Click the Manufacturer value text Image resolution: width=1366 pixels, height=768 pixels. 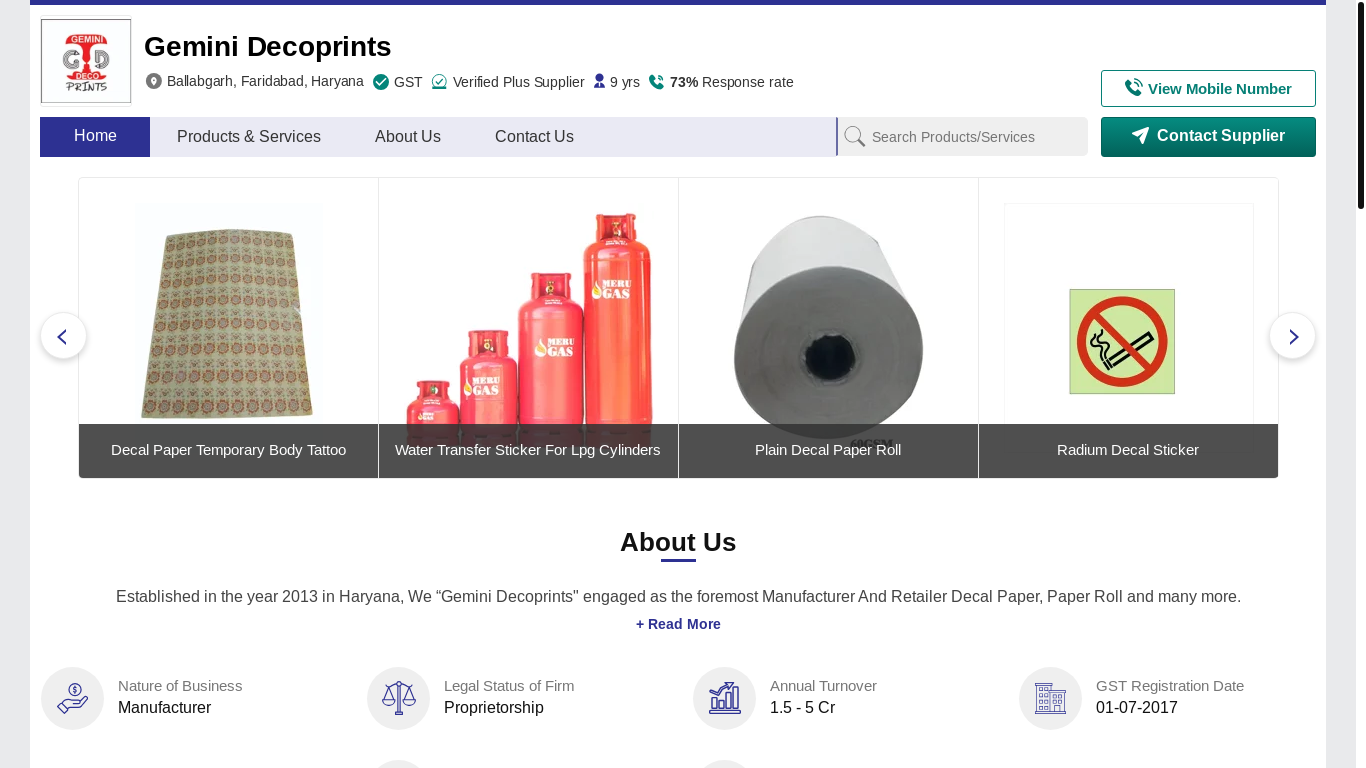(x=165, y=708)
